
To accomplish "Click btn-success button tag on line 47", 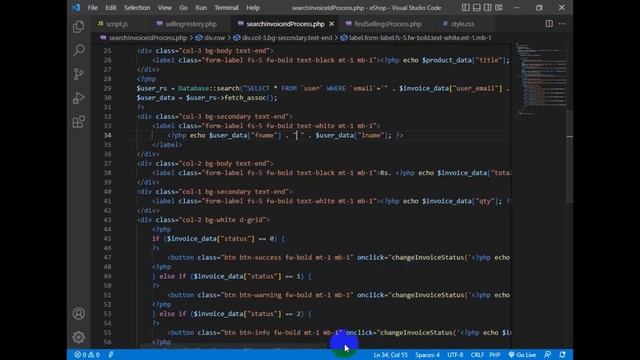I will [x=260, y=258].
